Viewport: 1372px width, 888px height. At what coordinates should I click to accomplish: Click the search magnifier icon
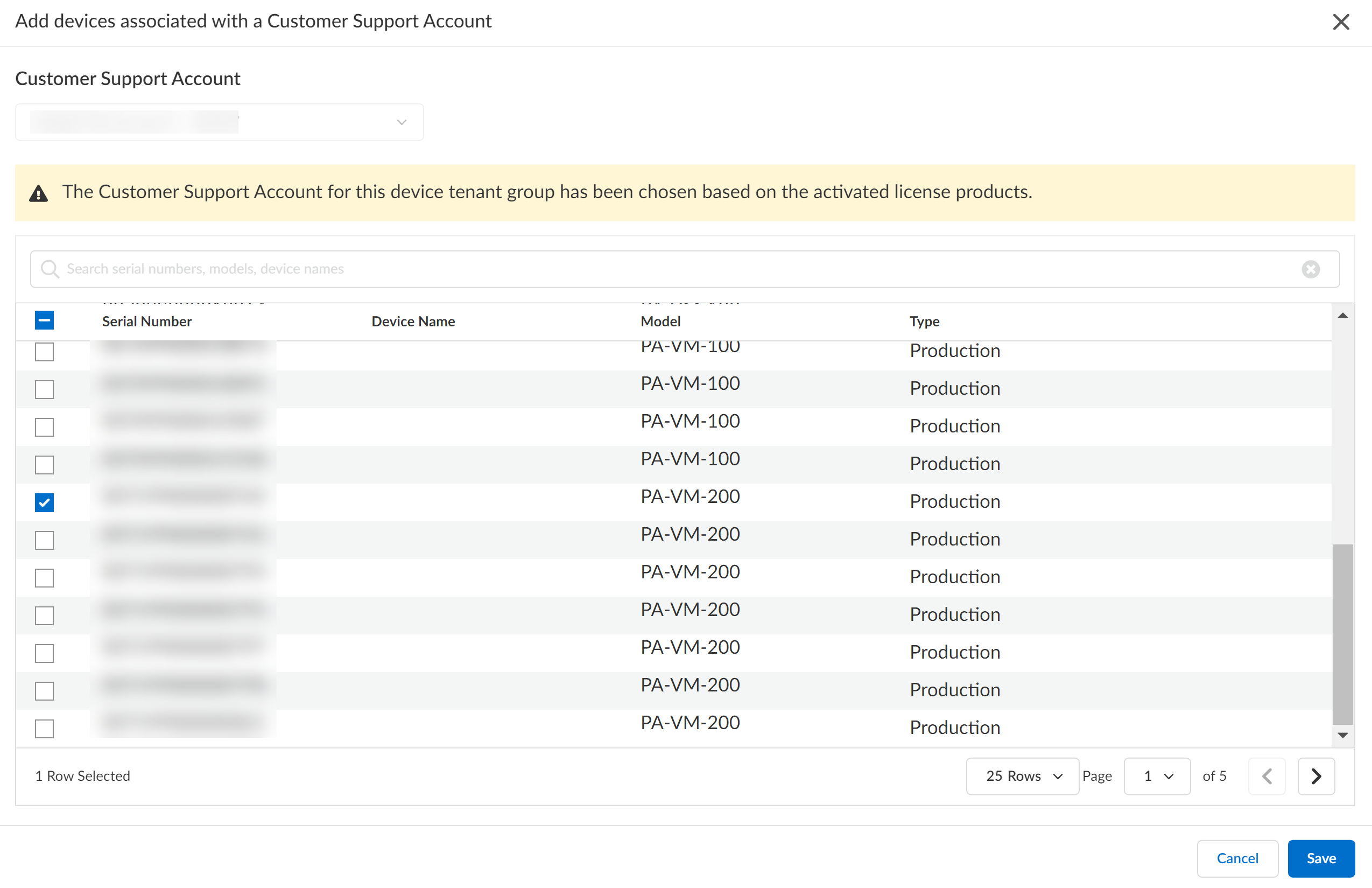50,269
